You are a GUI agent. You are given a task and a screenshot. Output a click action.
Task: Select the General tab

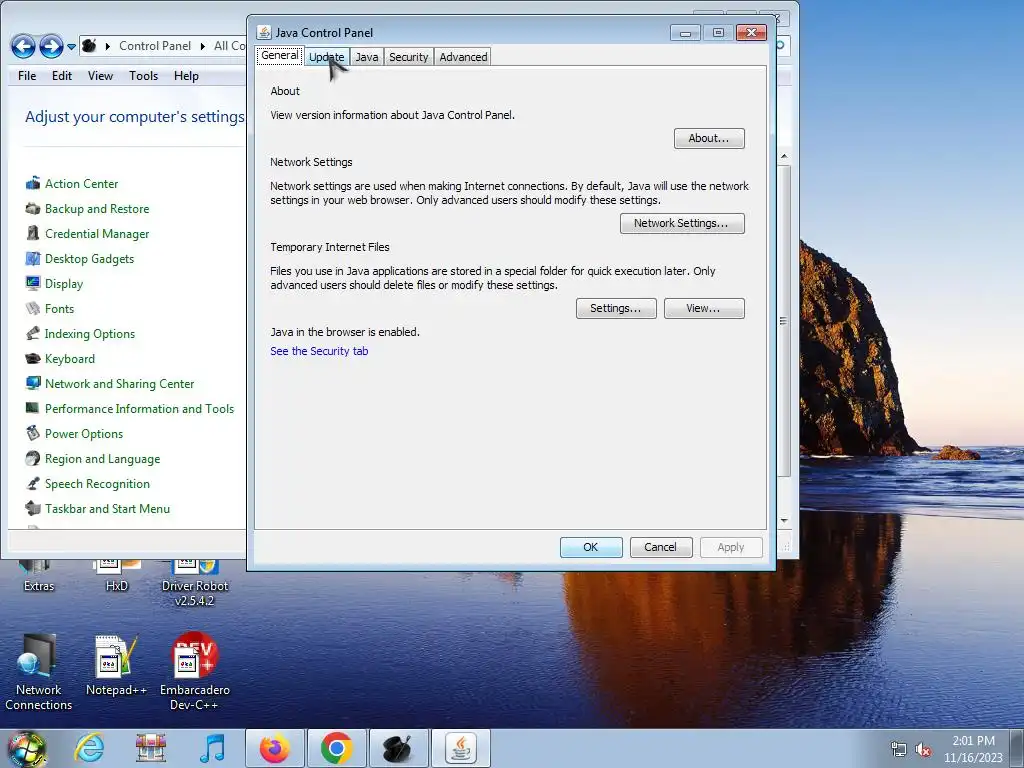pyautogui.click(x=280, y=56)
